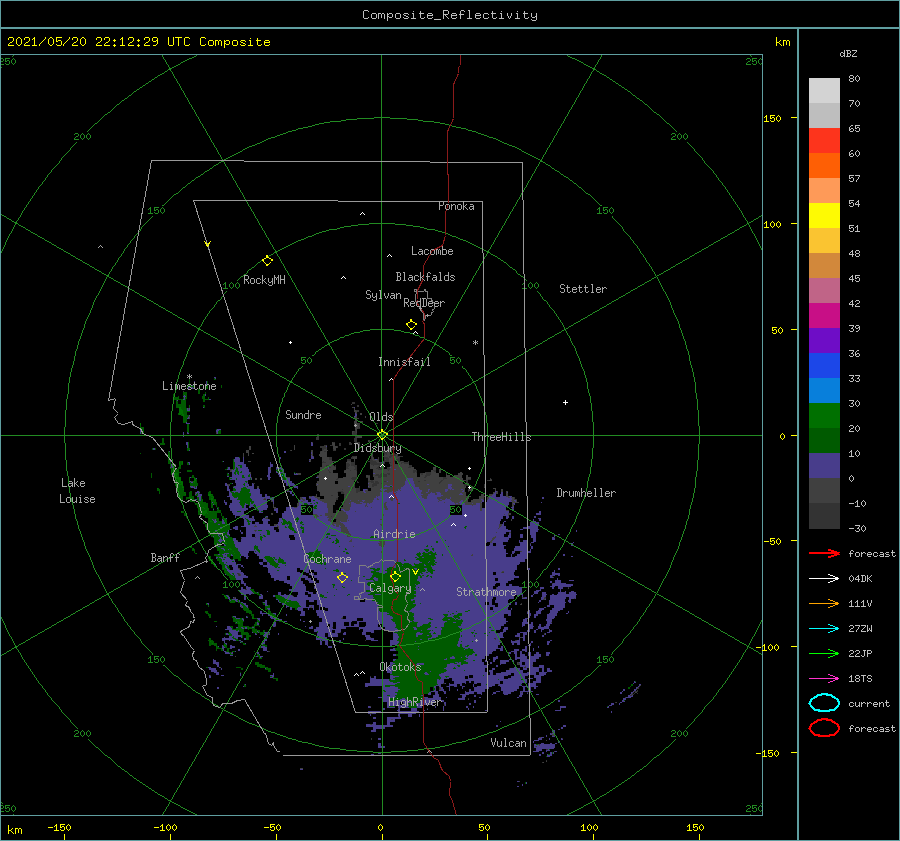Select the light gray 80 dBZ swatch

pyautogui.click(x=824, y=91)
